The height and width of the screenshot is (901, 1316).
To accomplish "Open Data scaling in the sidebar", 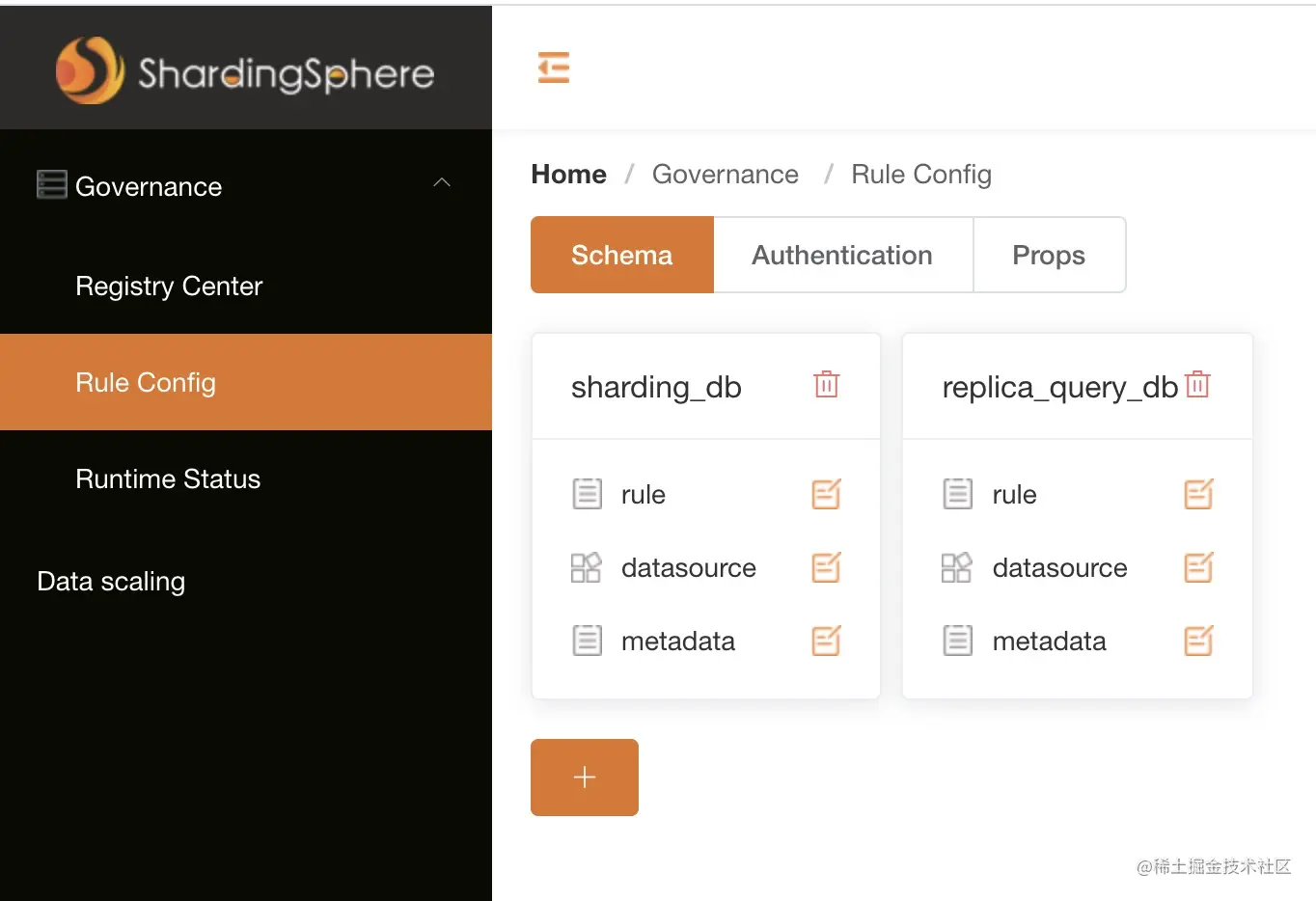I will (111, 582).
